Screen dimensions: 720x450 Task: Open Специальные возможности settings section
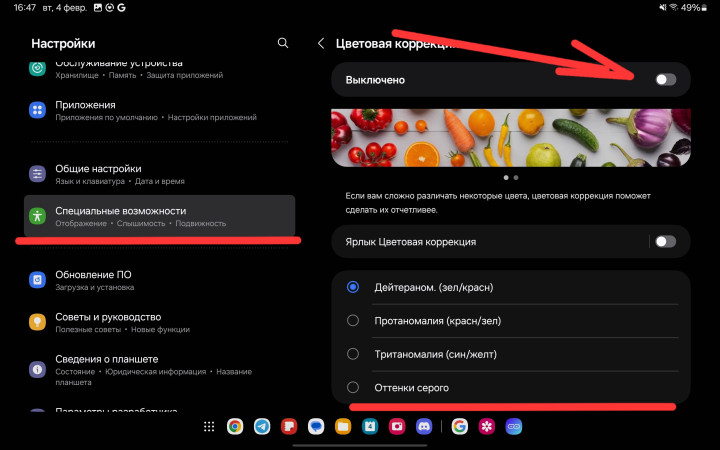160,216
